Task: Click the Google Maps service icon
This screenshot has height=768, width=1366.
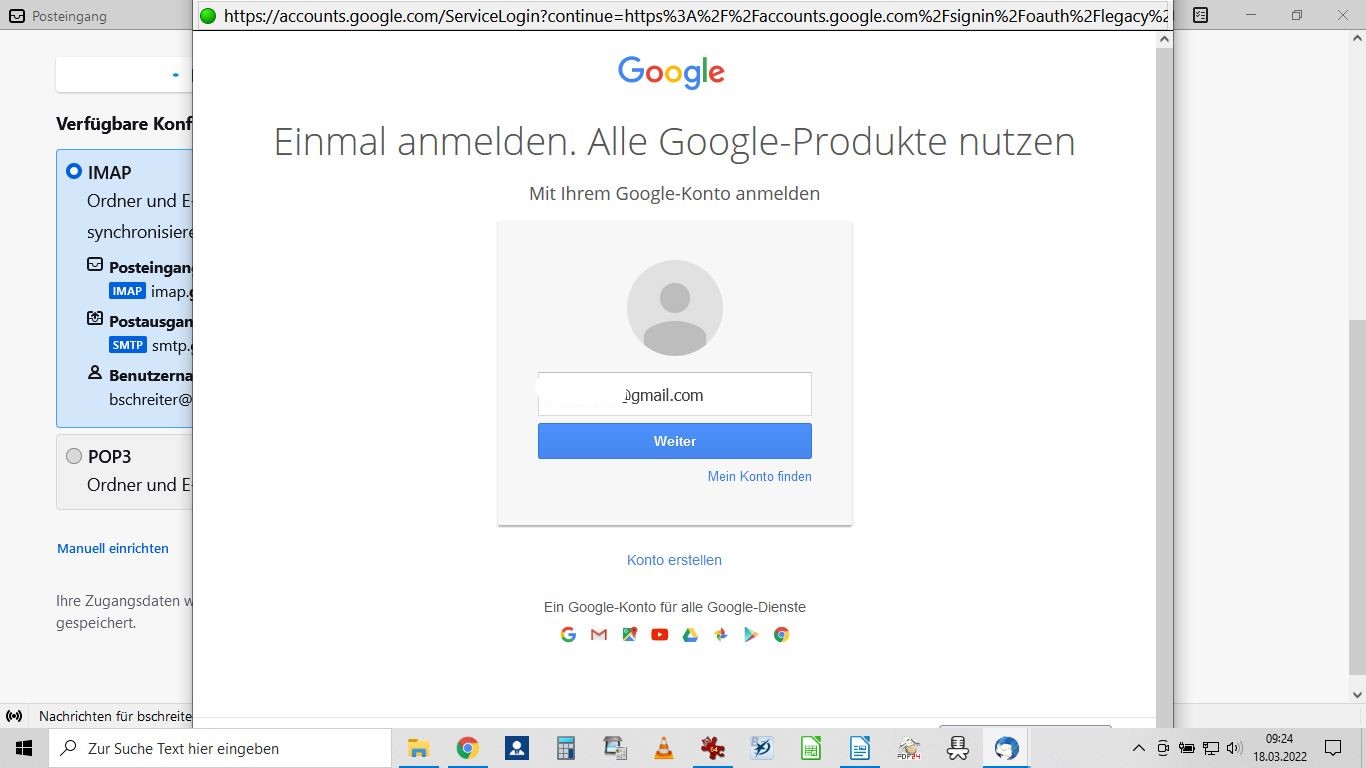Action: pos(629,634)
